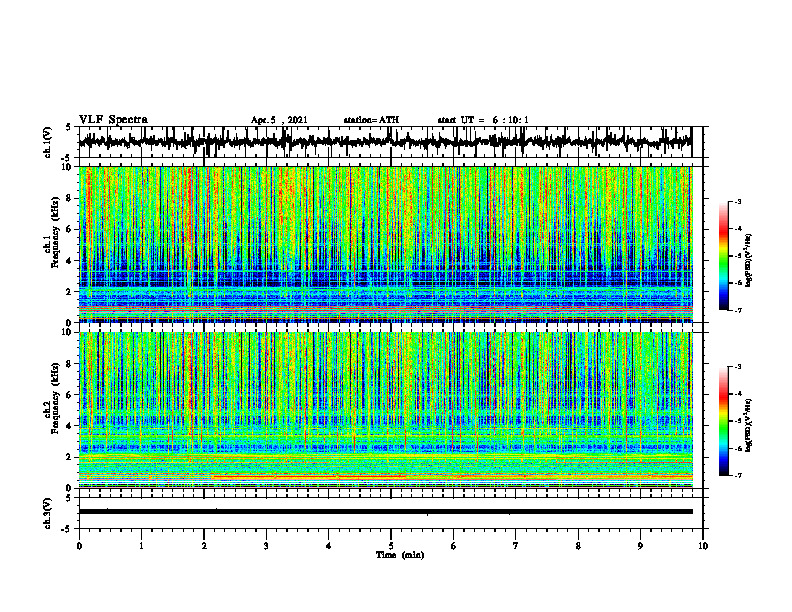Click the 'Time (min)' axis label
This screenshot has width=792, height=612.
[x=400, y=555]
